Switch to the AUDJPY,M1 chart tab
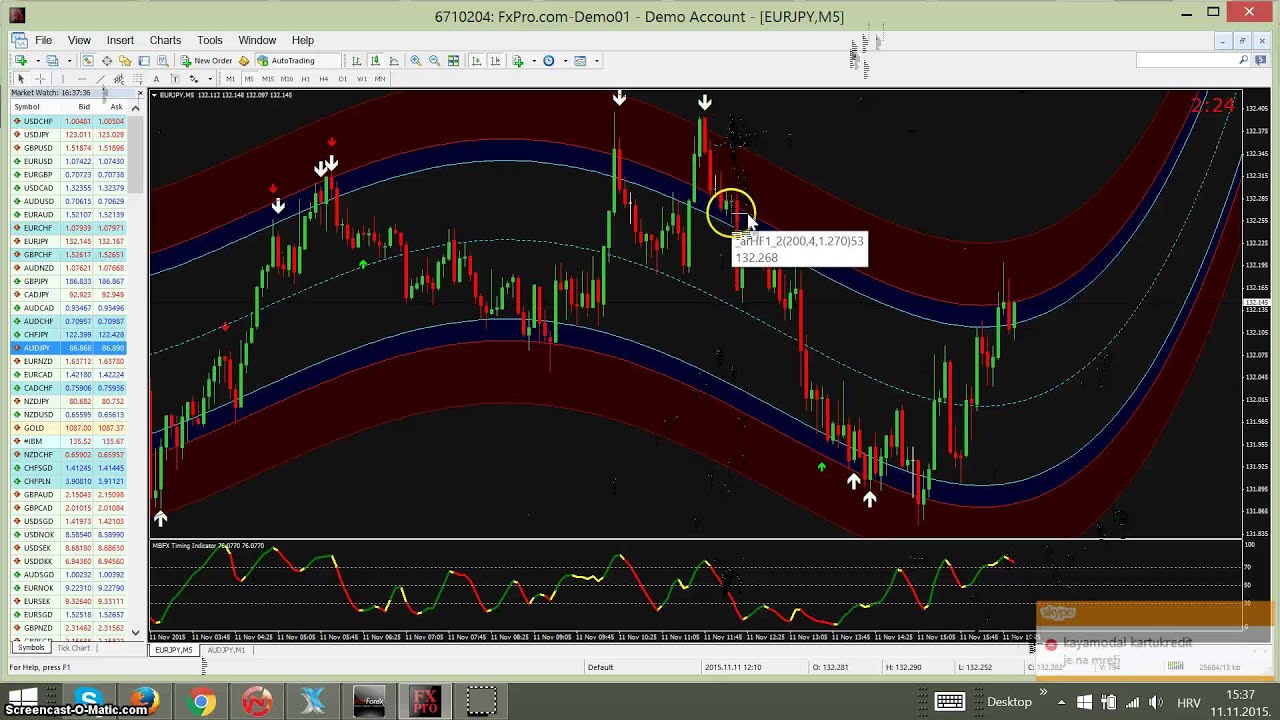 (x=226, y=650)
